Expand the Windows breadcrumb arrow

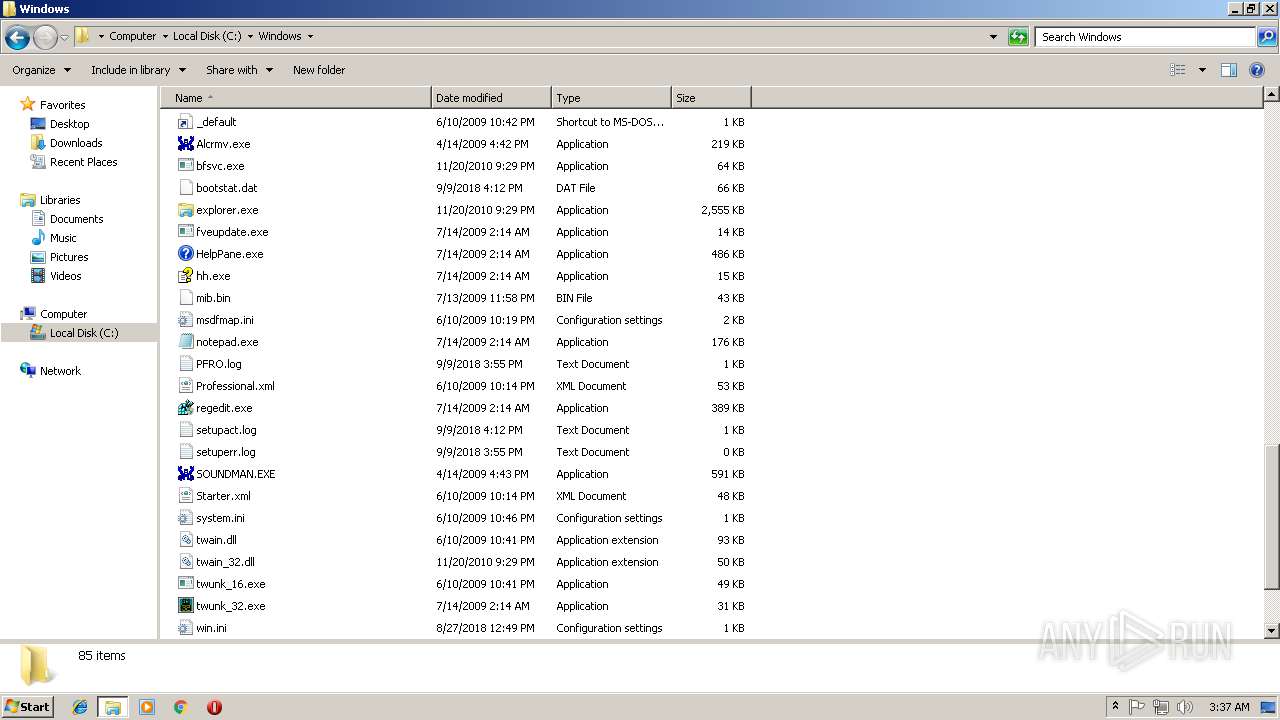[x=310, y=36]
